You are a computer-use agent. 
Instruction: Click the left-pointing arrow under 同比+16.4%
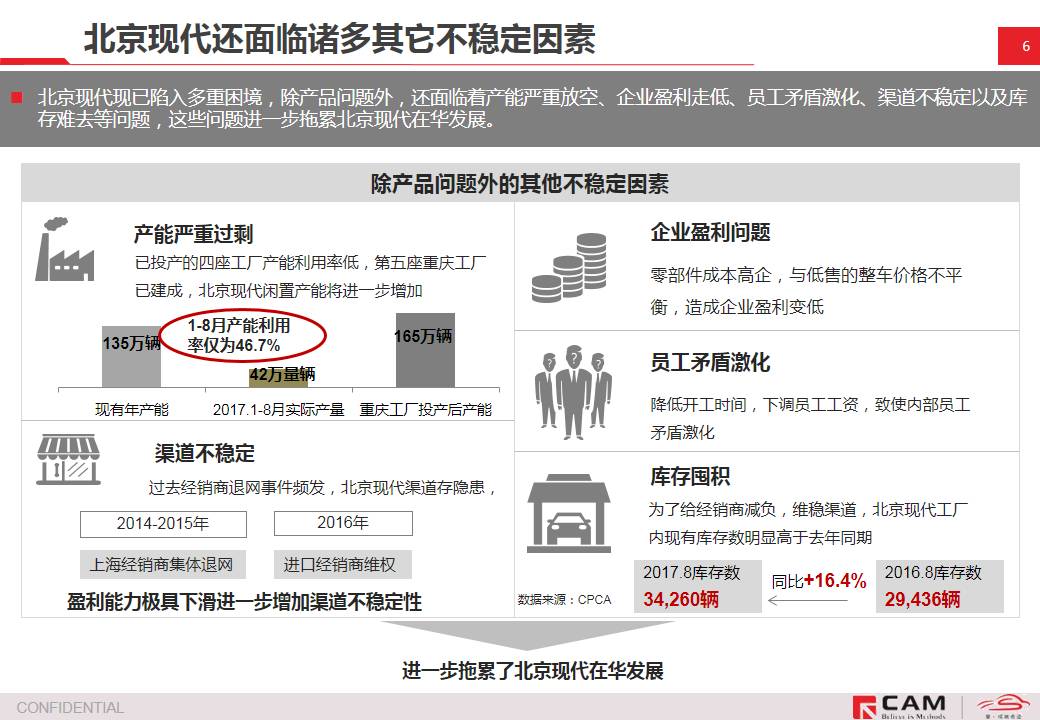point(808,601)
